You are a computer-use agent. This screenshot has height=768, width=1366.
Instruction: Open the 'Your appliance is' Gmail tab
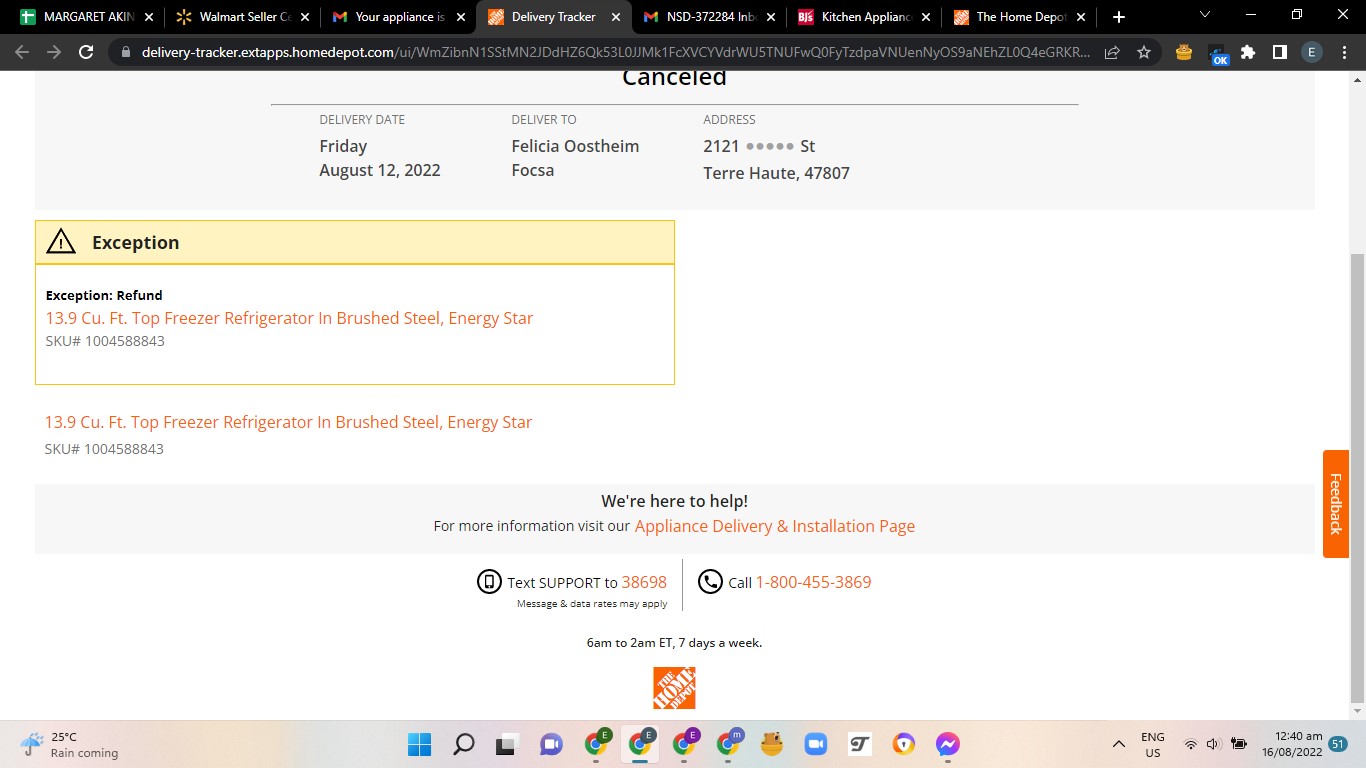397,17
